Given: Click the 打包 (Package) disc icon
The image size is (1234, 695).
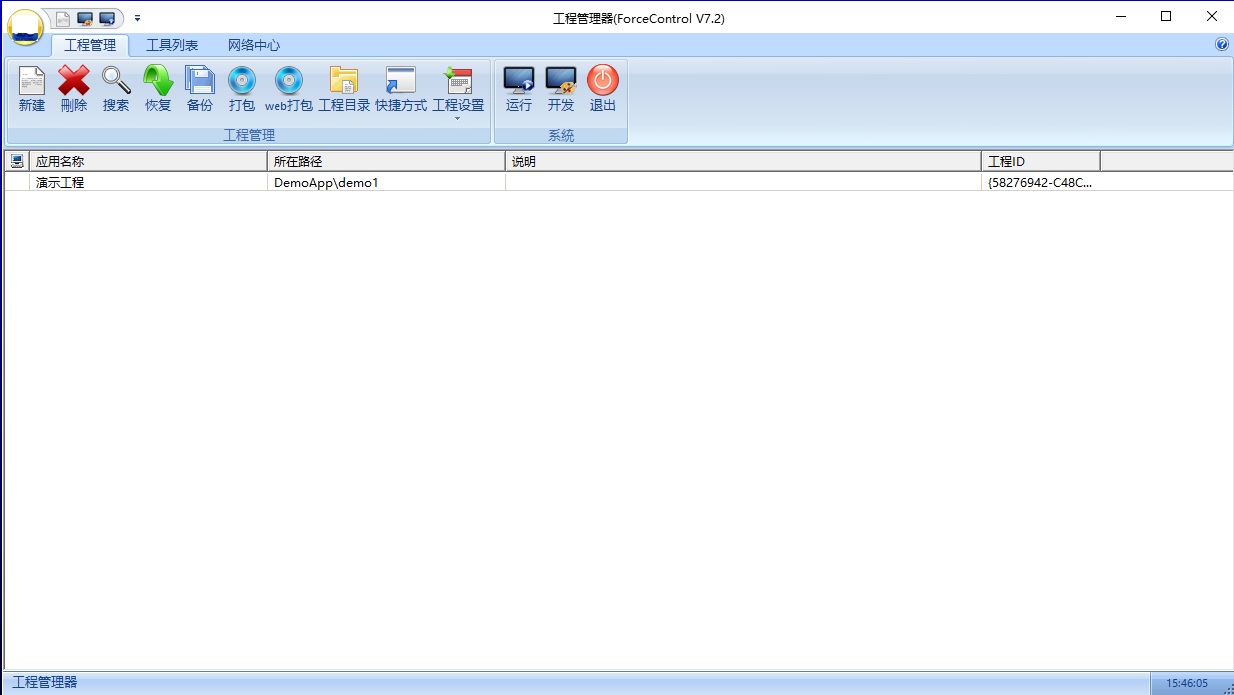Looking at the screenshot, I should coord(242,81).
